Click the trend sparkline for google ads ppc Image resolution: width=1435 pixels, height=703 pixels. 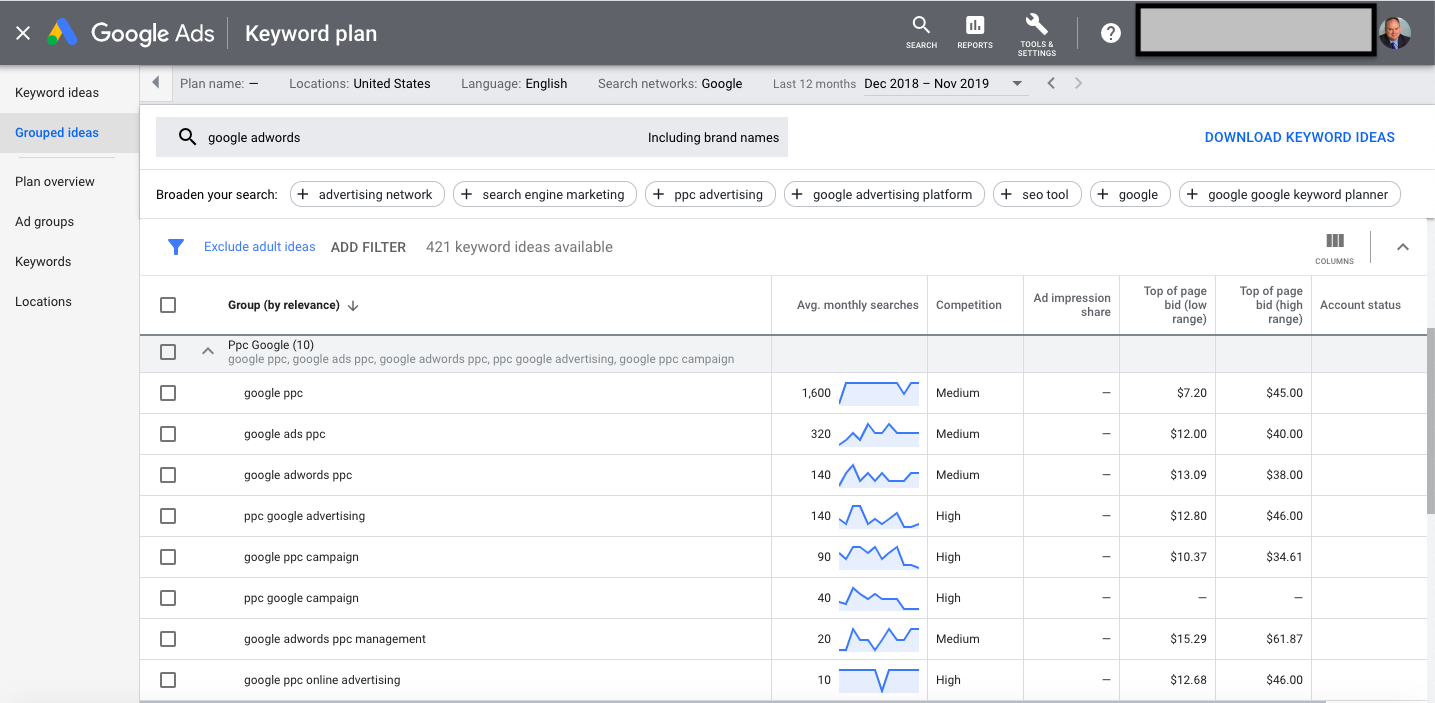(878, 433)
